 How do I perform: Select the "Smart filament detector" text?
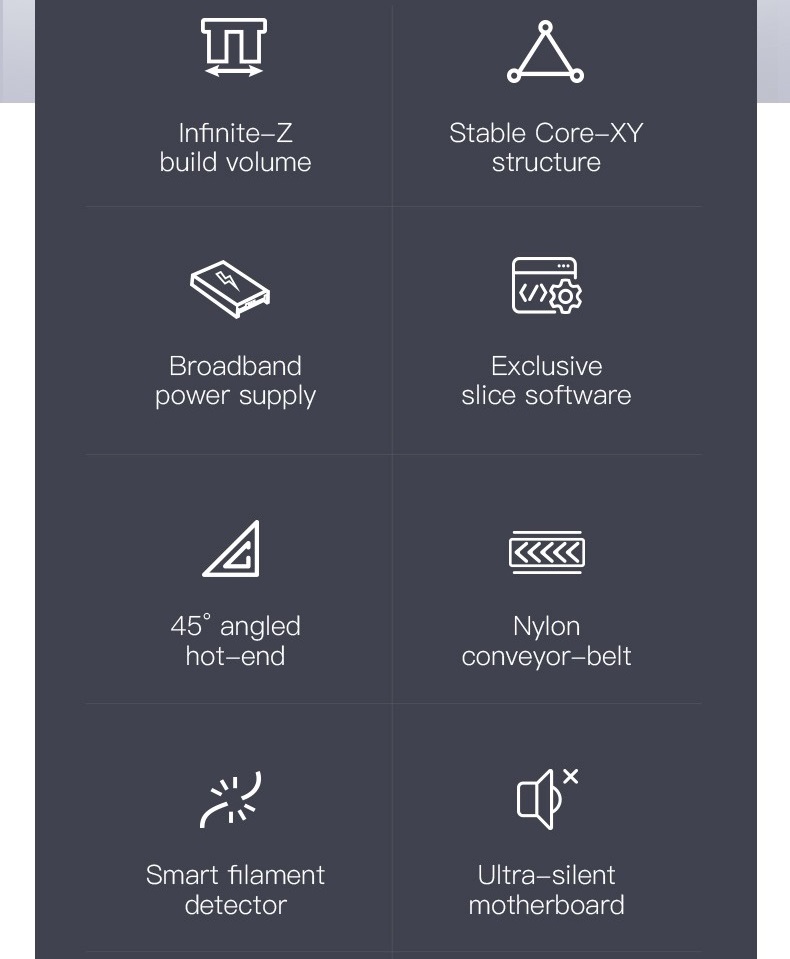click(x=235, y=890)
